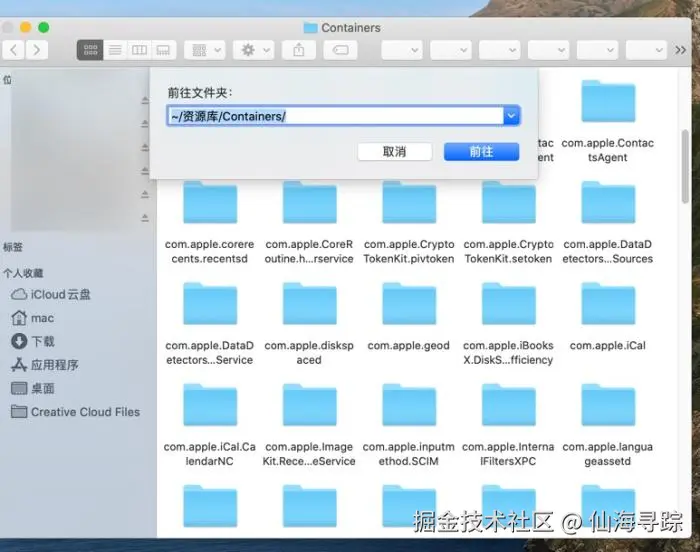
Task: Open the gear action menu
Action: point(254,50)
